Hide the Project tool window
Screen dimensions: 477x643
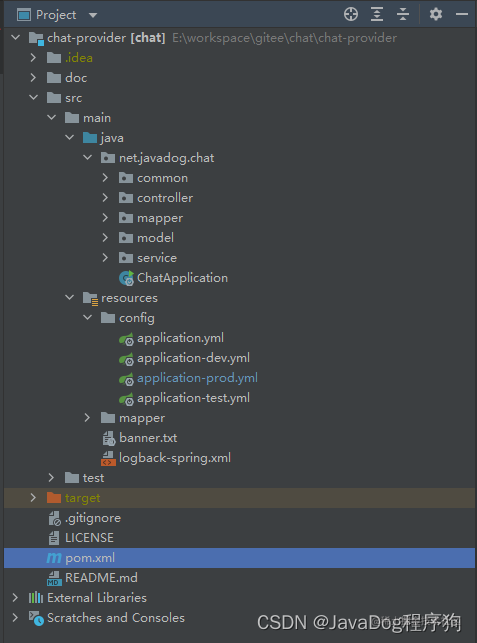[462, 14]
